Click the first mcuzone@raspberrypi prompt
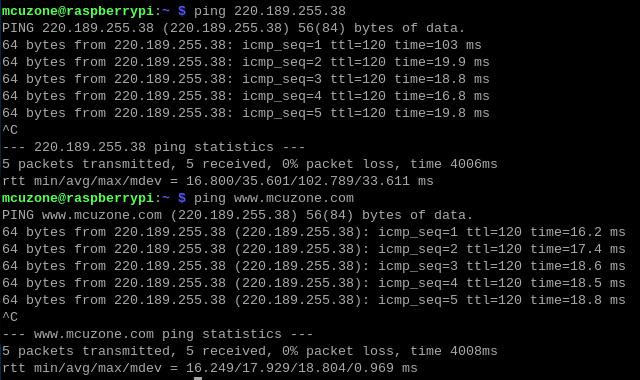 78,11
